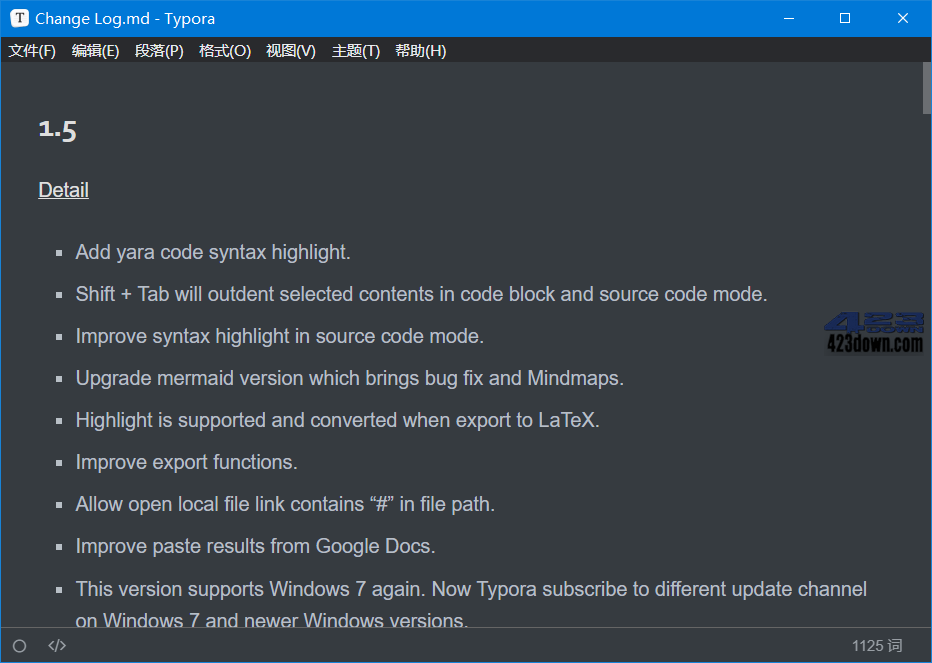
Task: Click the bullet about mermaid upgrade
Action: tap(348, 378)
